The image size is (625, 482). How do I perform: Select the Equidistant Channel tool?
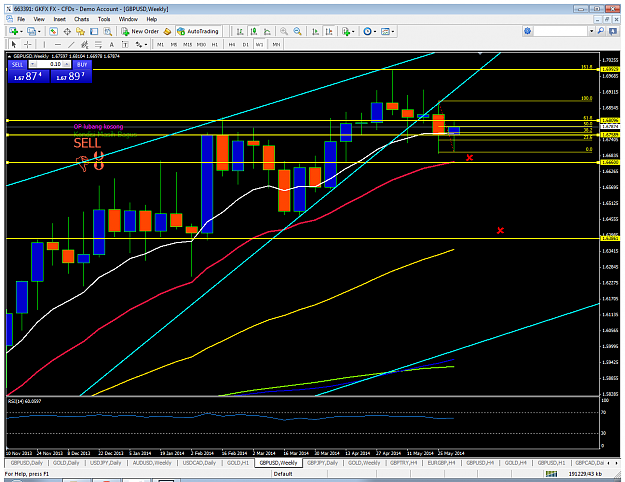(x=85, y=44)
